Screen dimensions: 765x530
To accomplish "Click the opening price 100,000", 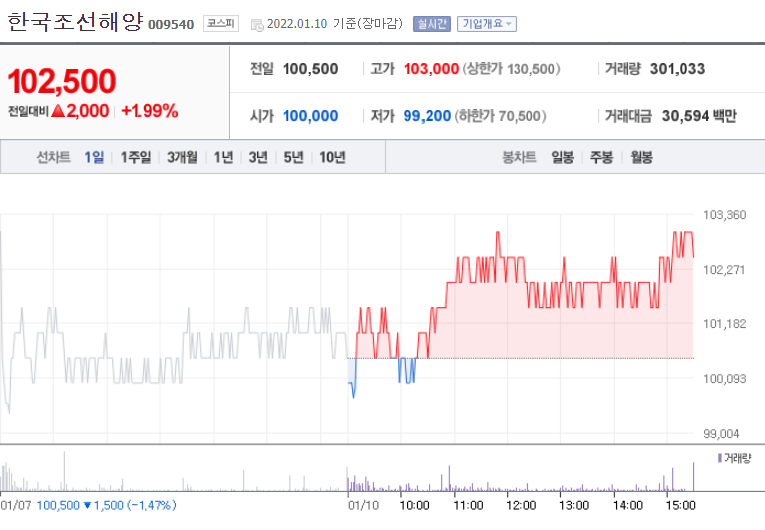I will [310, 116].
